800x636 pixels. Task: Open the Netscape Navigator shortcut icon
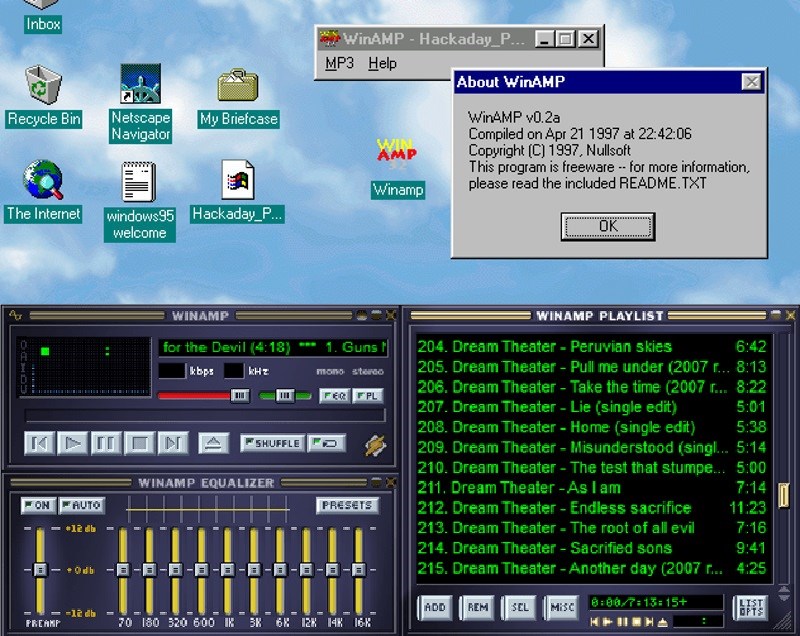tap(140, 84)
